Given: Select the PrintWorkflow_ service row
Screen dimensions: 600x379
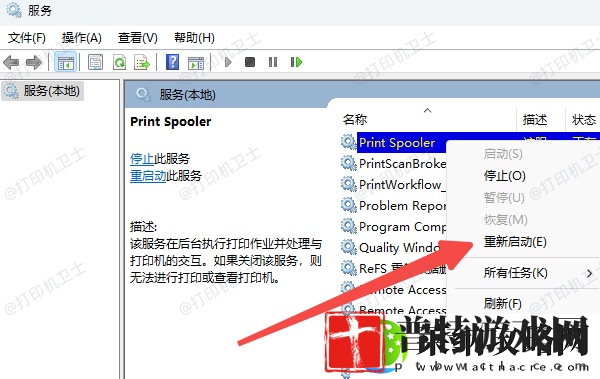Looking at the screenshot, I should coord(402,185).
